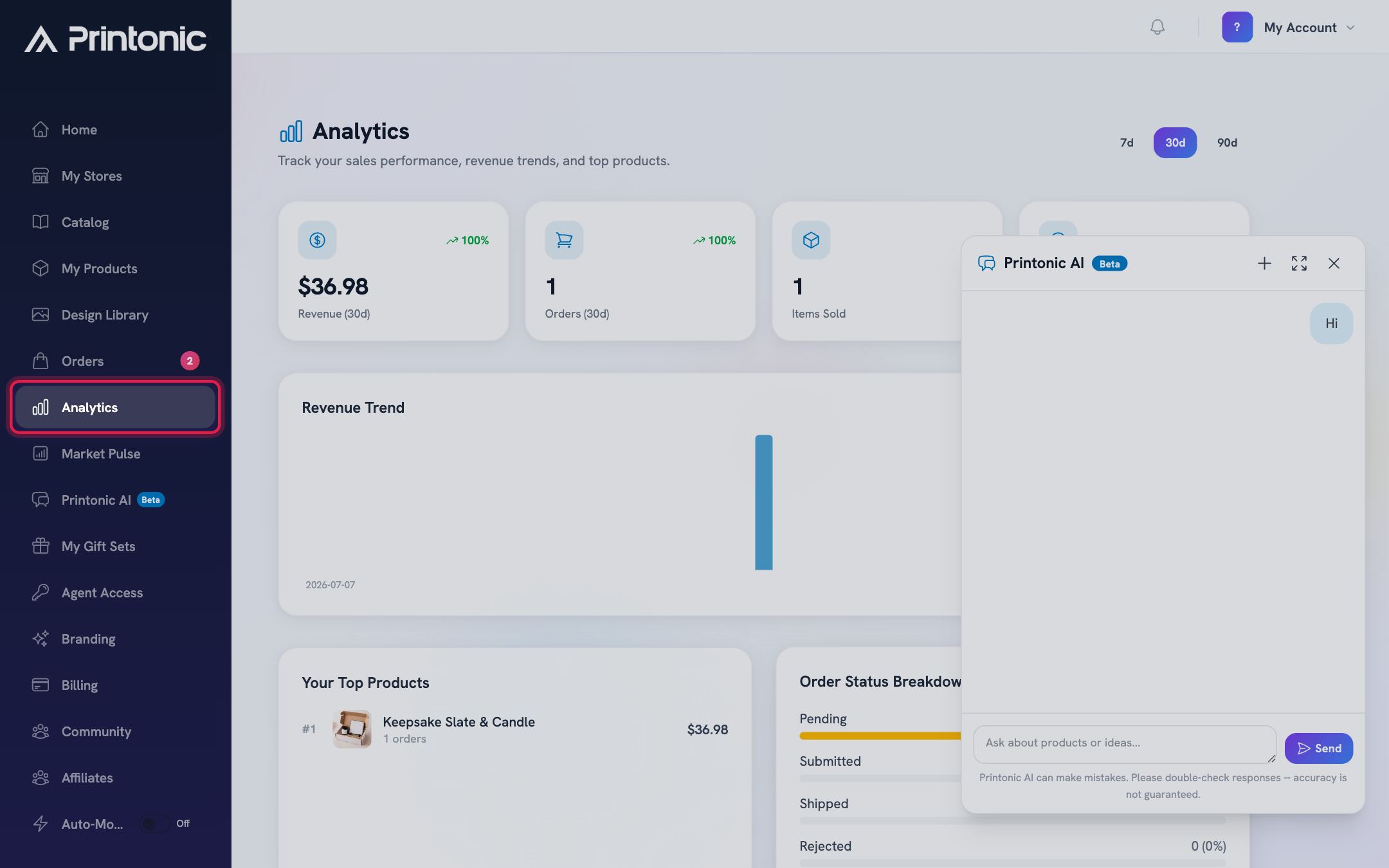This screenshot has width=1389, height=868.
Task: Click the orders cart icon card
Action: (x=564, y=240)
